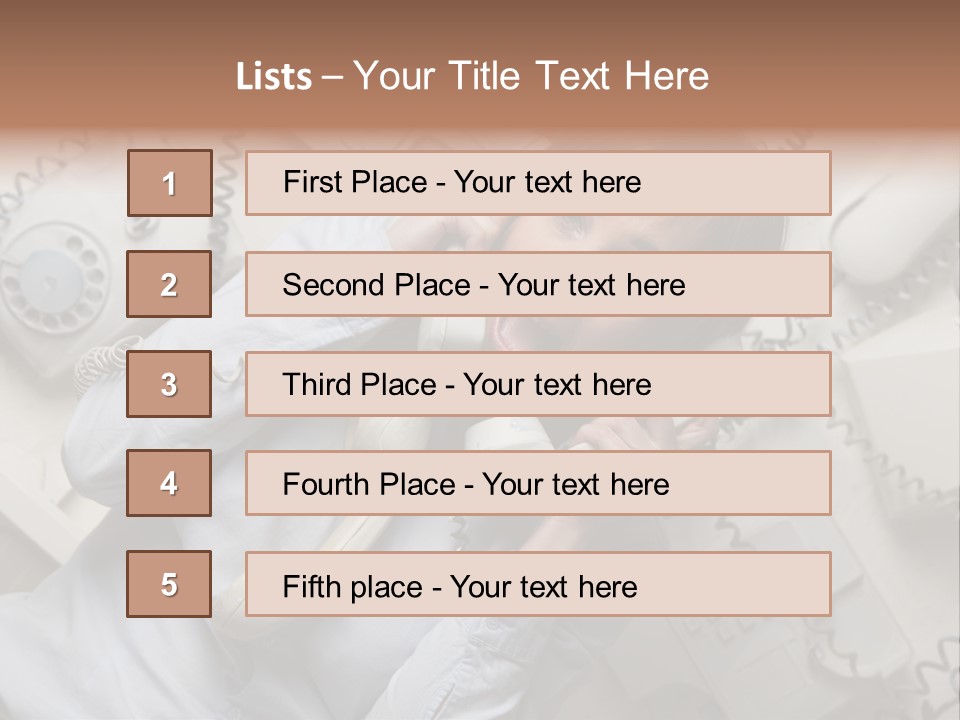Click the coiled cord left of number 3

[x=100, y=362]
